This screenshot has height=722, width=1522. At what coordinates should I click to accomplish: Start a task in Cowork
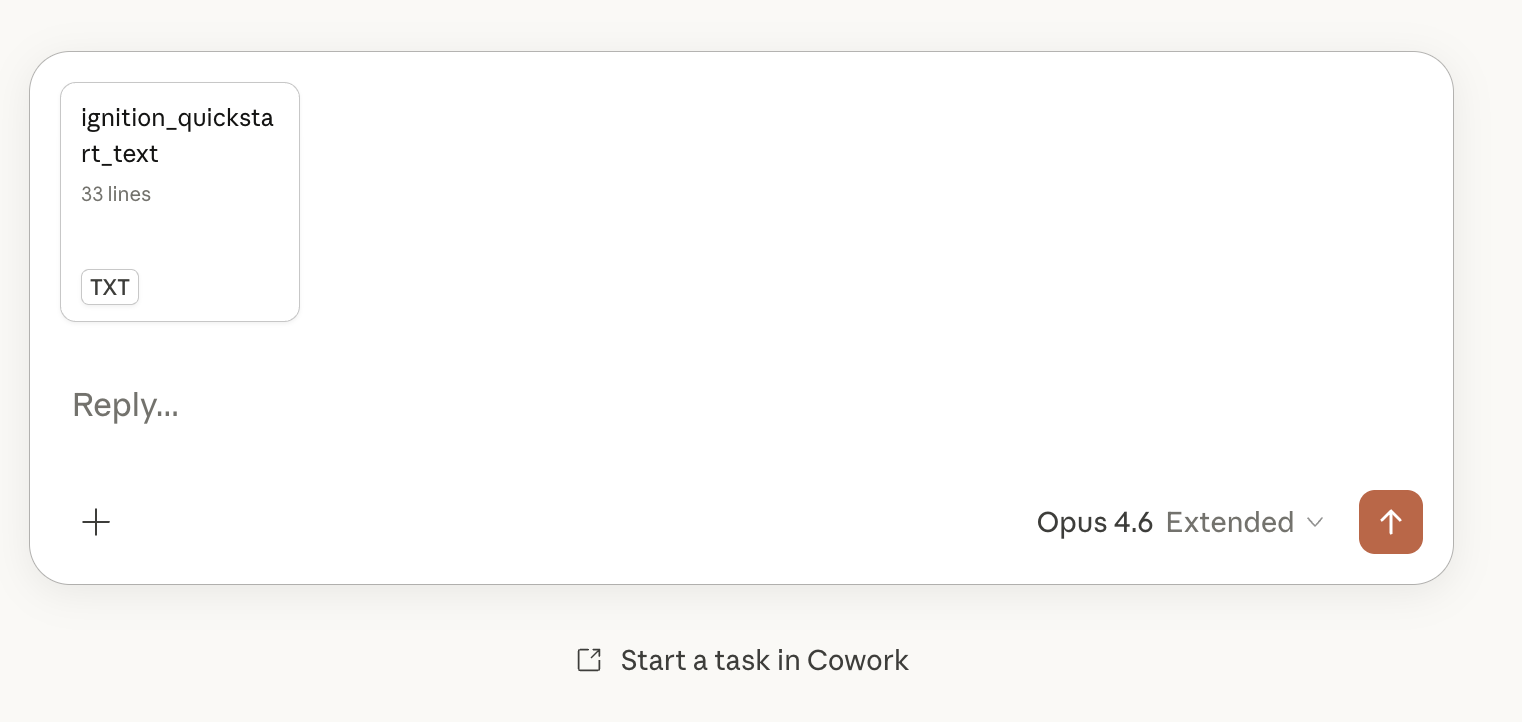coord(765,659)
